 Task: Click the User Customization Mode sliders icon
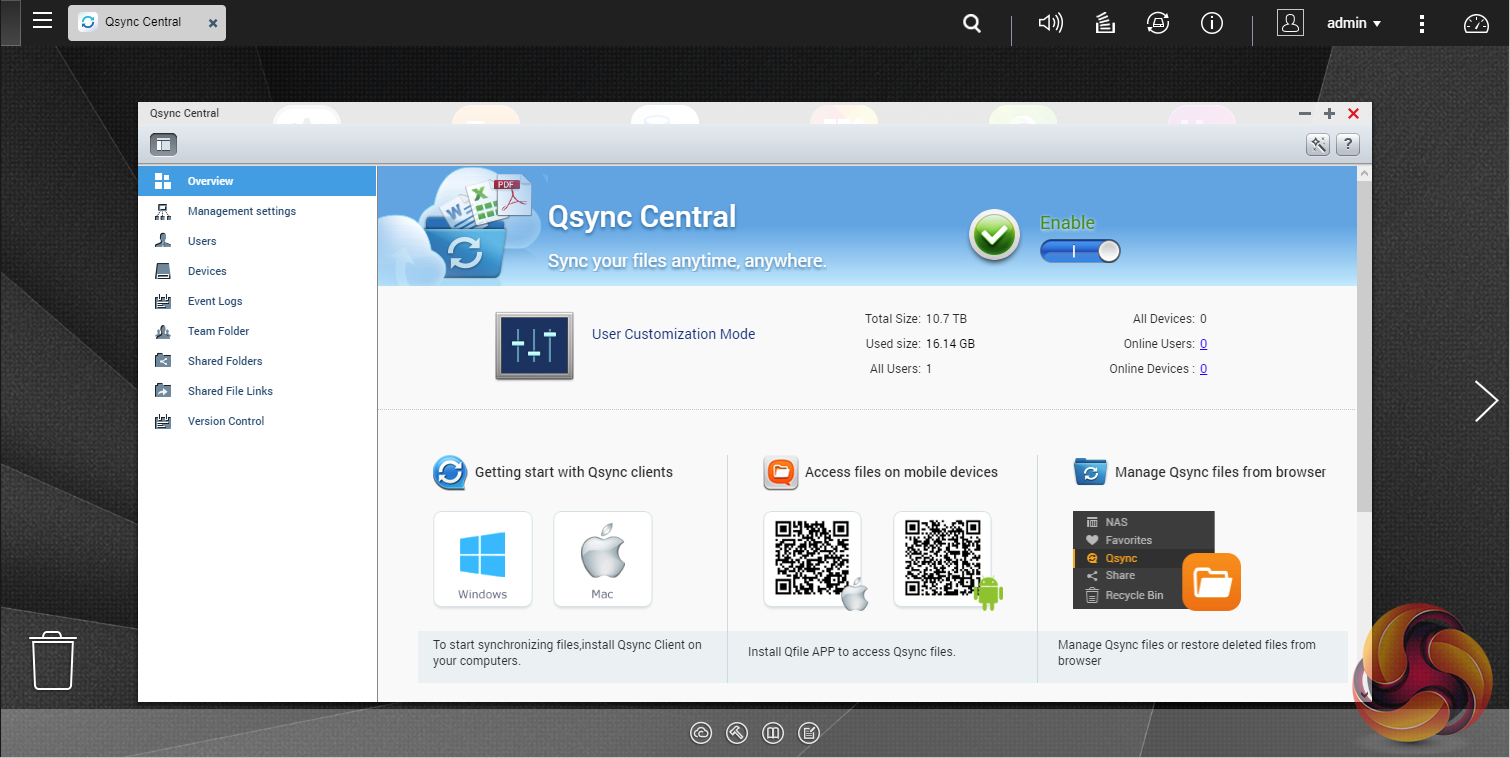coord(535,346)
